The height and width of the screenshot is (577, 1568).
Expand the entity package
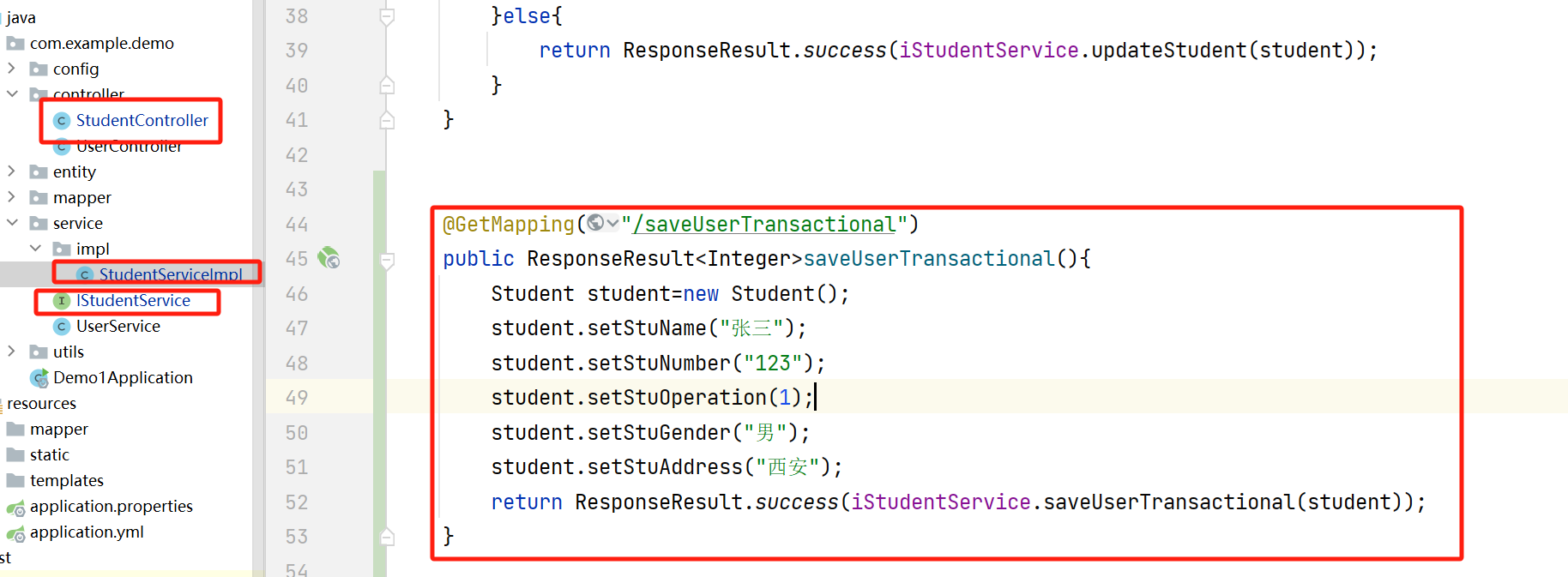(x=11, y=171)
